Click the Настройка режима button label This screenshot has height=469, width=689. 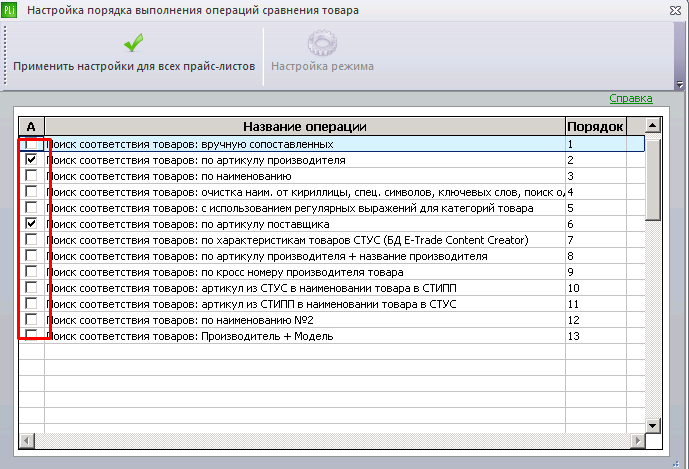(322, 66)
